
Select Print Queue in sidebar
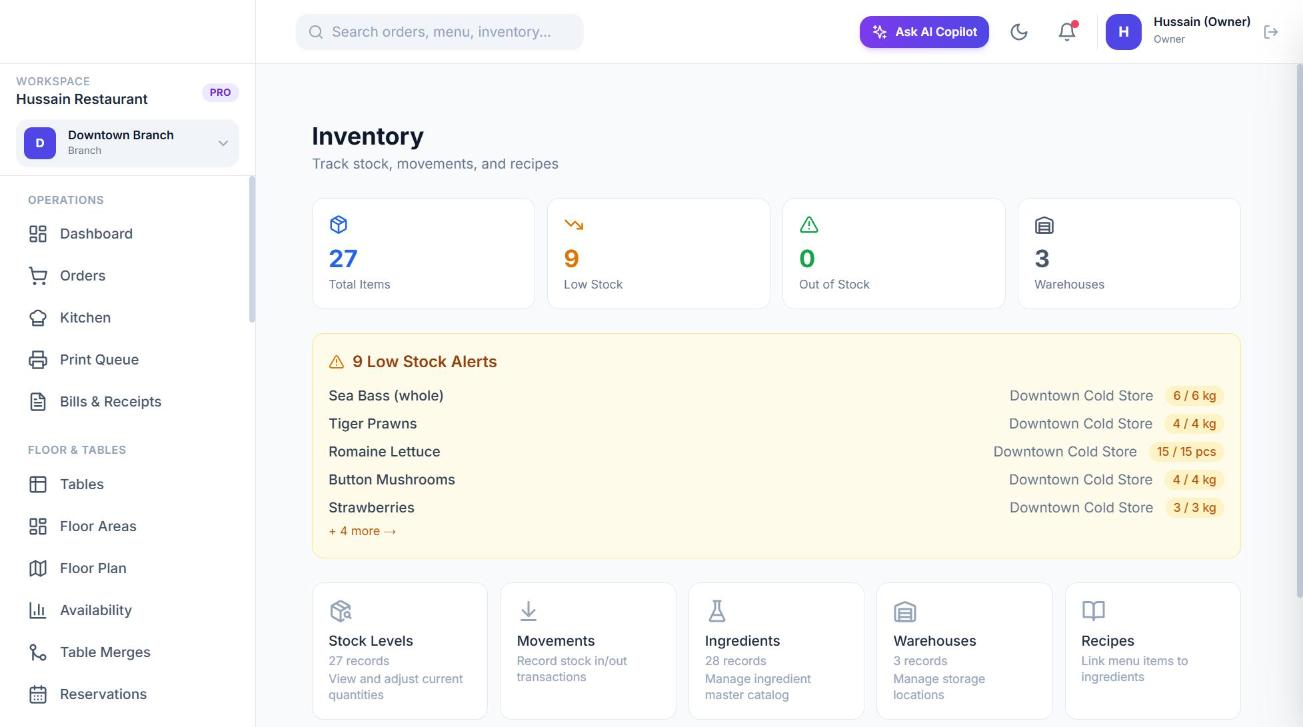pyautogui.click(x=128, y=360)
